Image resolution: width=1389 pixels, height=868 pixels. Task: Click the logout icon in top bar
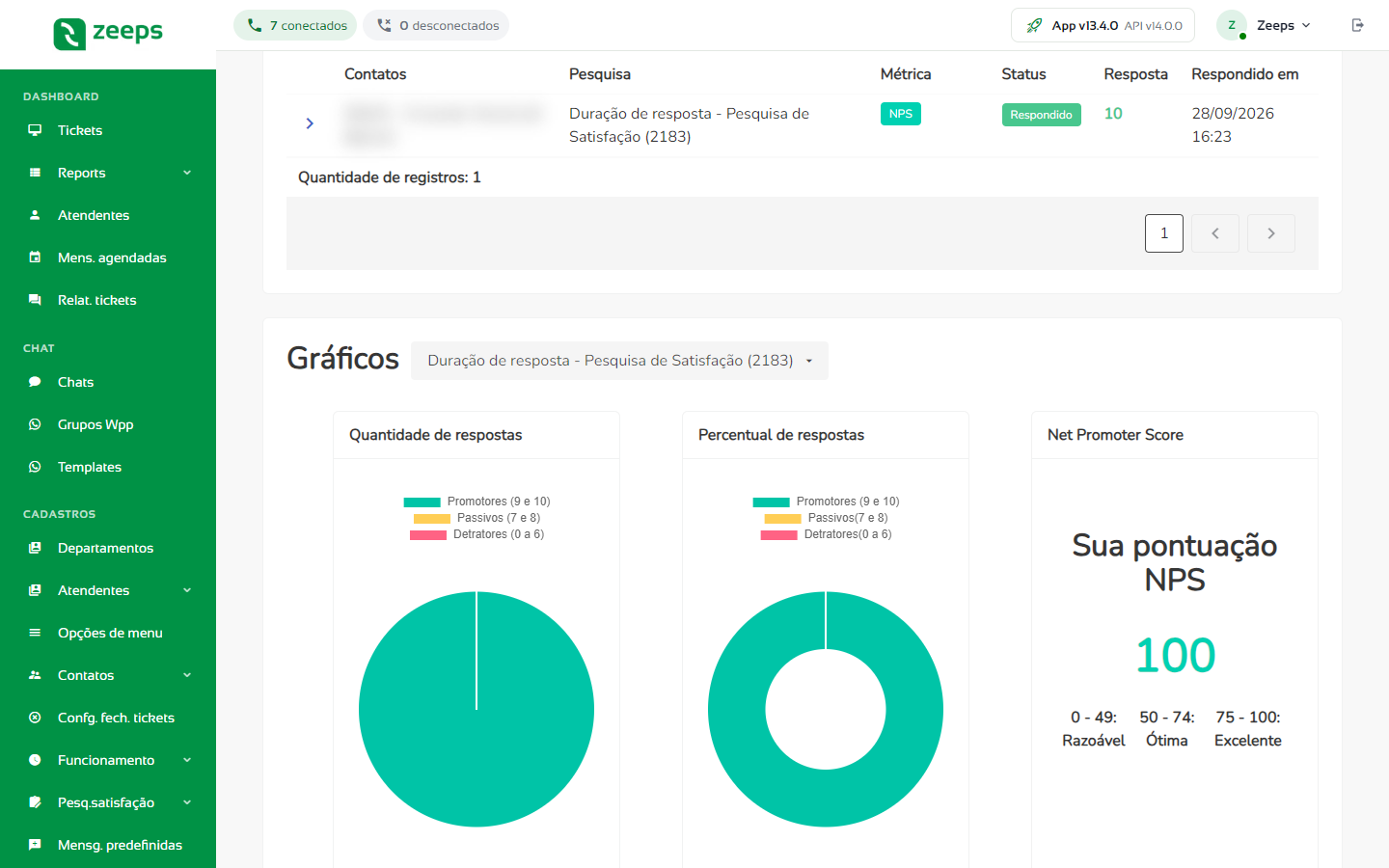[x=1357, y=25]
